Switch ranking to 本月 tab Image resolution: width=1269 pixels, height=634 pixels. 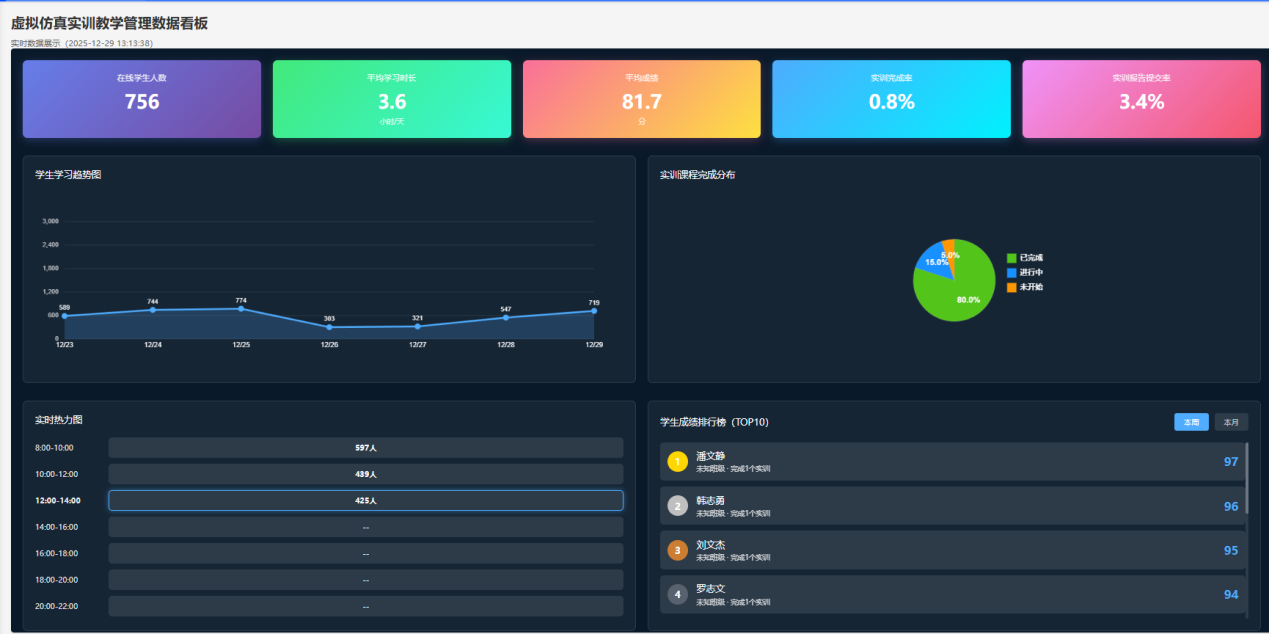pyautogui.click(x=1231, y=422)
